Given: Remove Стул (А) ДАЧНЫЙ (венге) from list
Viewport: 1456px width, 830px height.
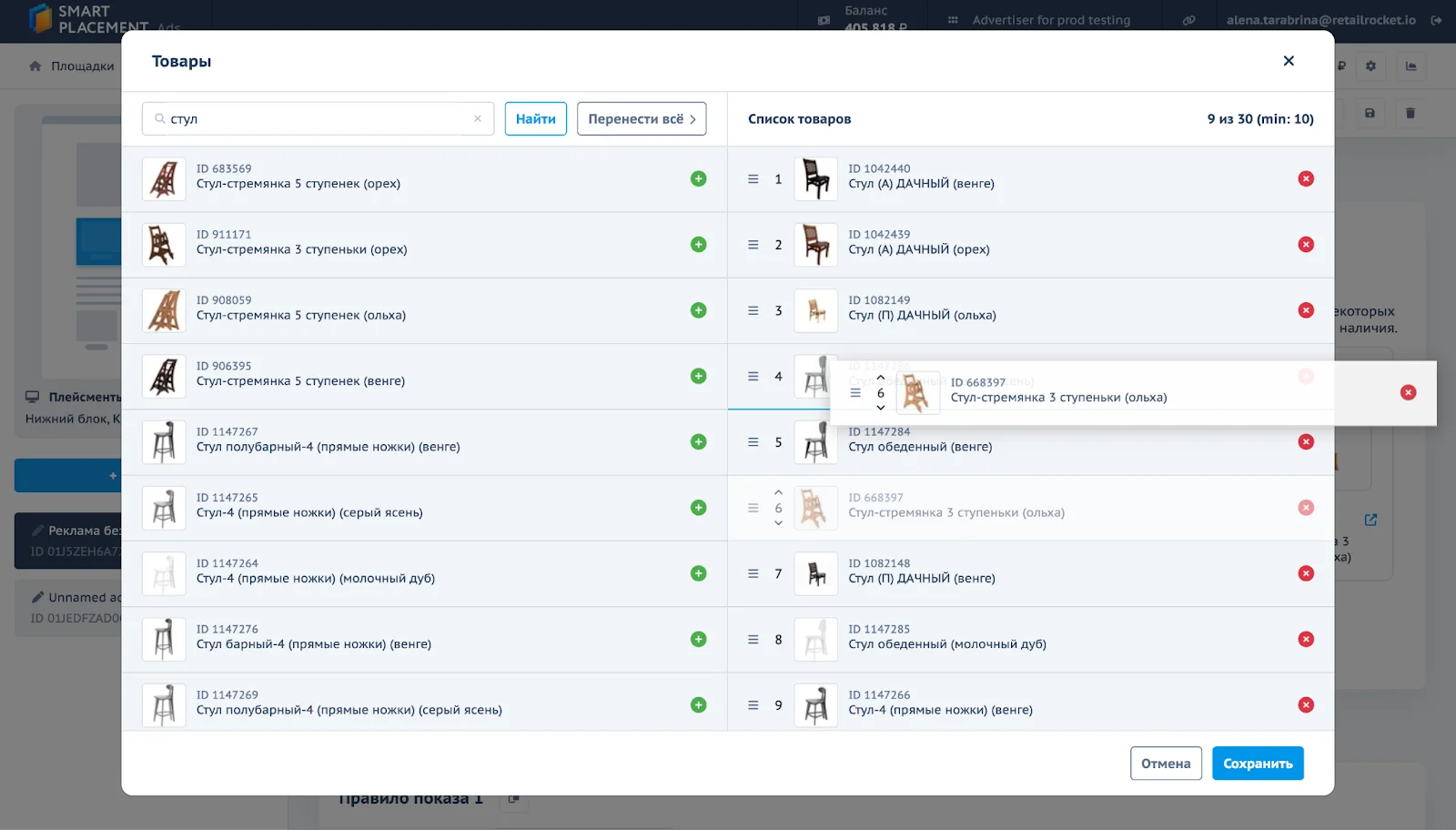Looking at the screenshot, I should coord(1305,179).
